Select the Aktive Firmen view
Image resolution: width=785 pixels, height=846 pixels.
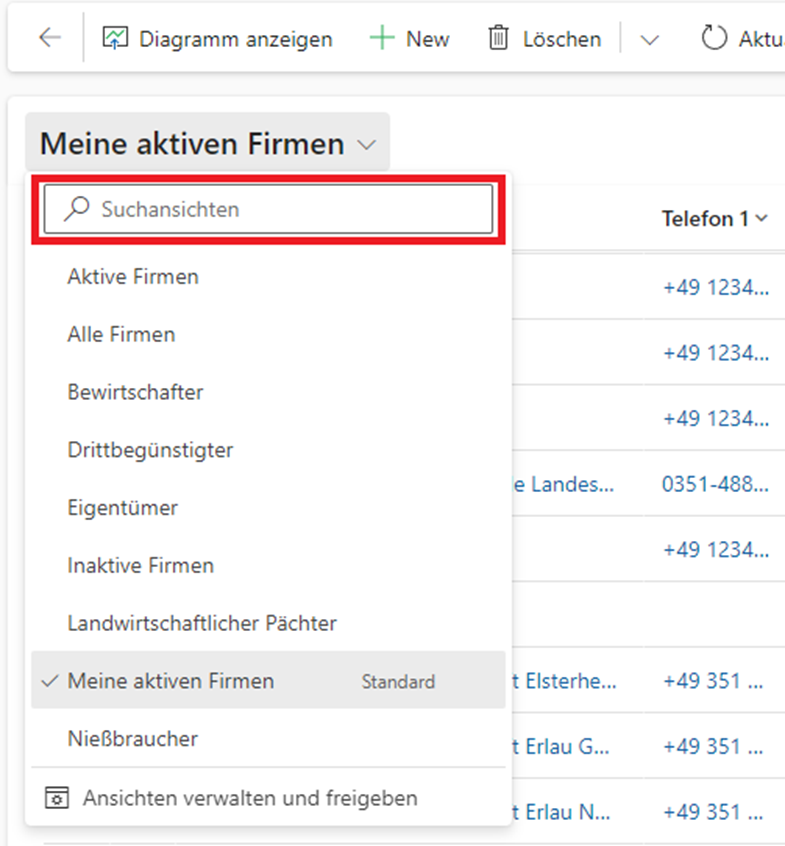click(x=133, y=277)
